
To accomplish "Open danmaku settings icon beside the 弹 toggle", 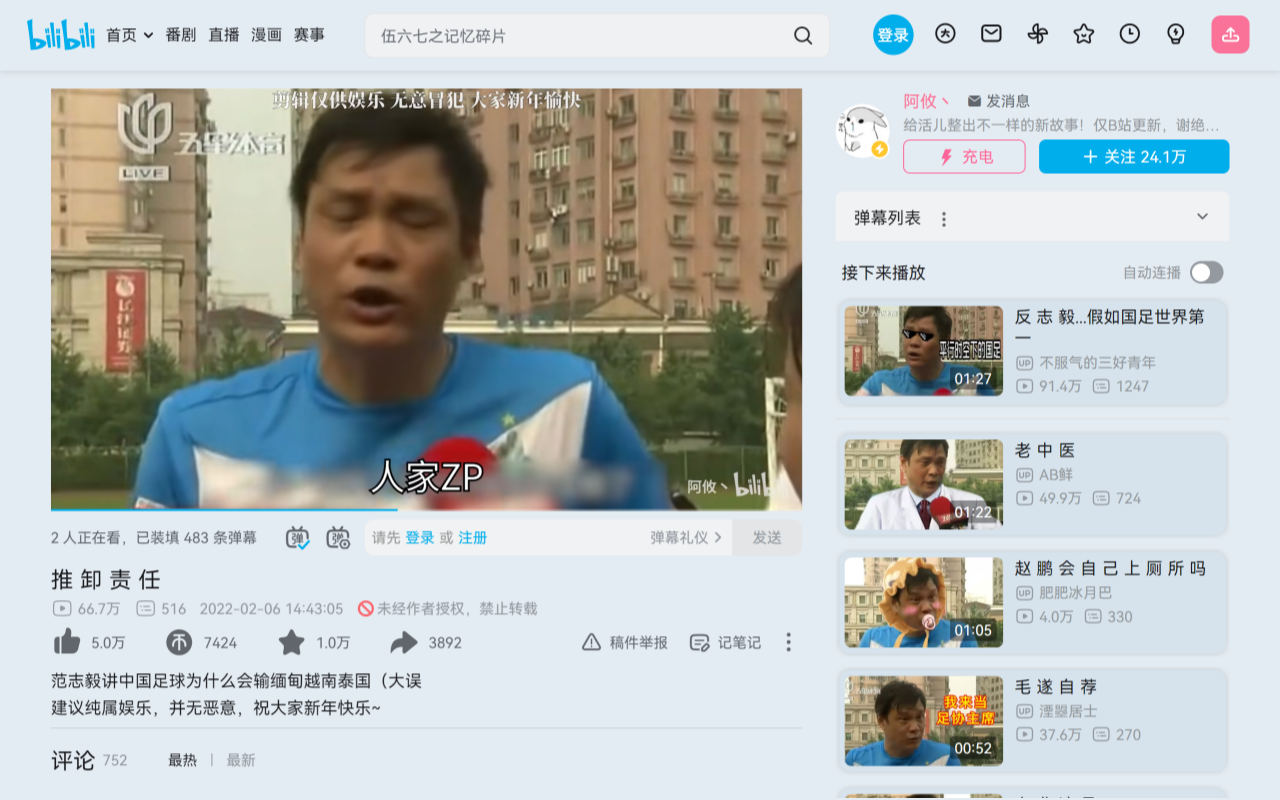I will 337,538.
